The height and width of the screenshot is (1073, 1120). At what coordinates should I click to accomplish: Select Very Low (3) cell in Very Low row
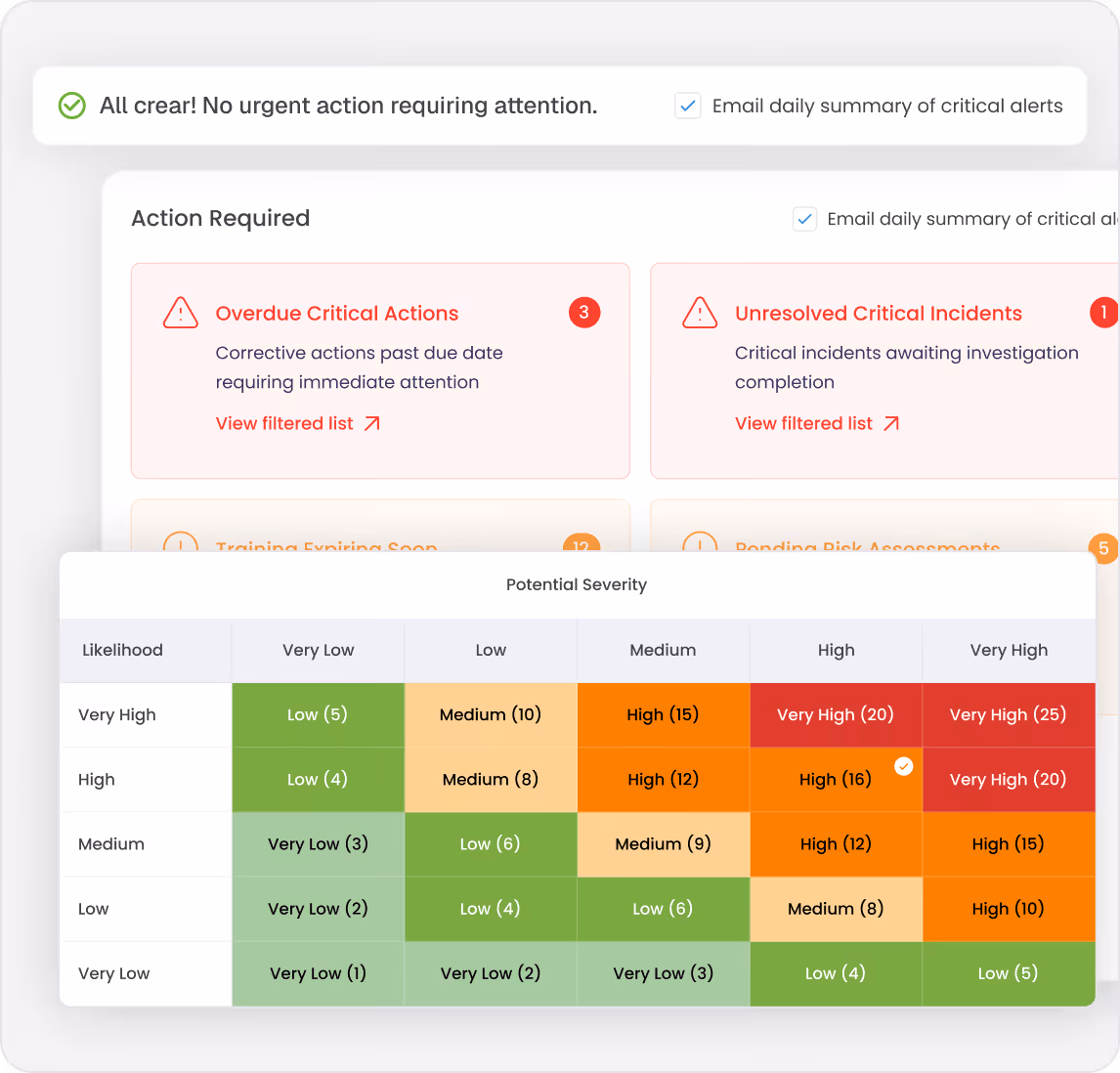pyautogui.click(x=663, y=973)
